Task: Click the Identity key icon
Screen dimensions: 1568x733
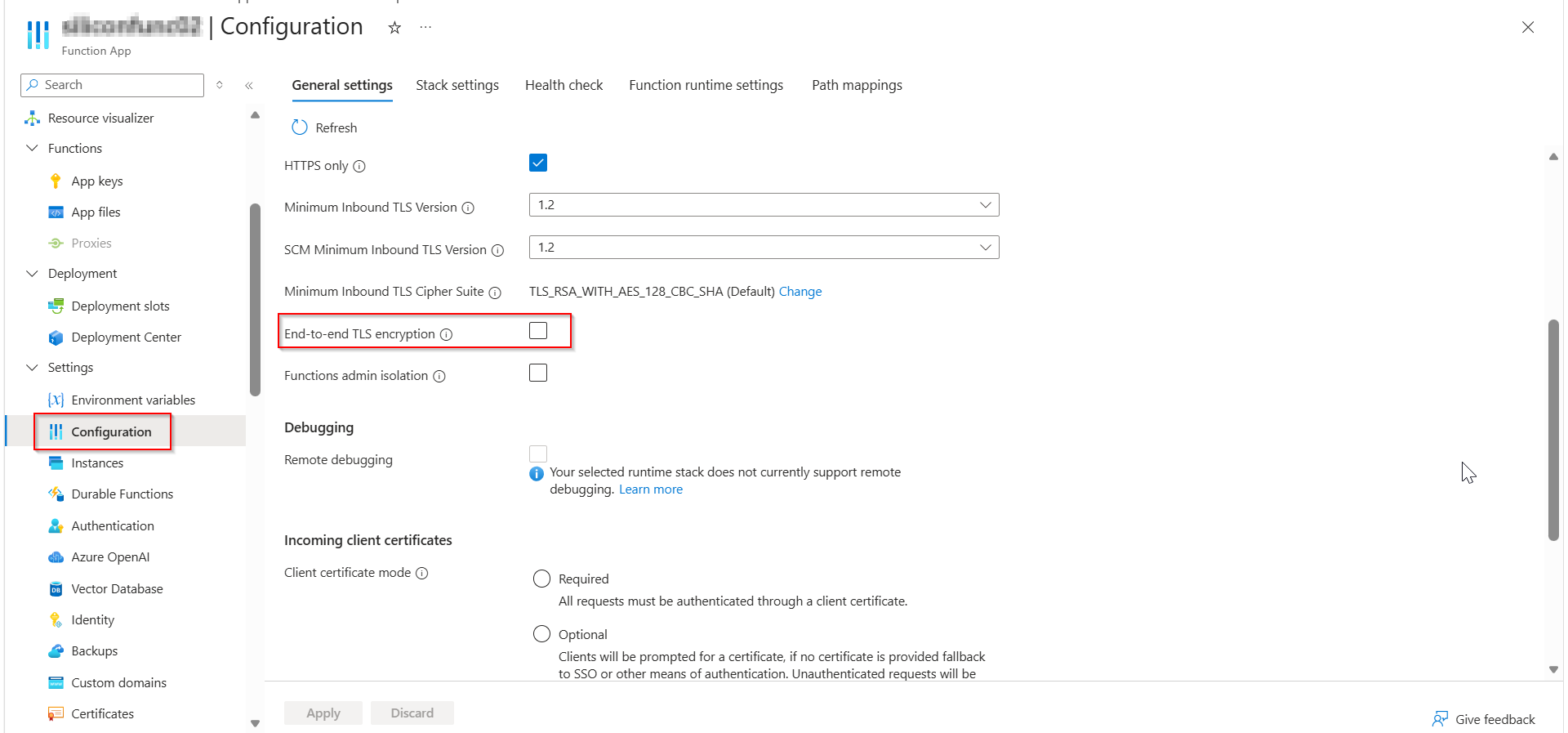Action: coord(56,620)
